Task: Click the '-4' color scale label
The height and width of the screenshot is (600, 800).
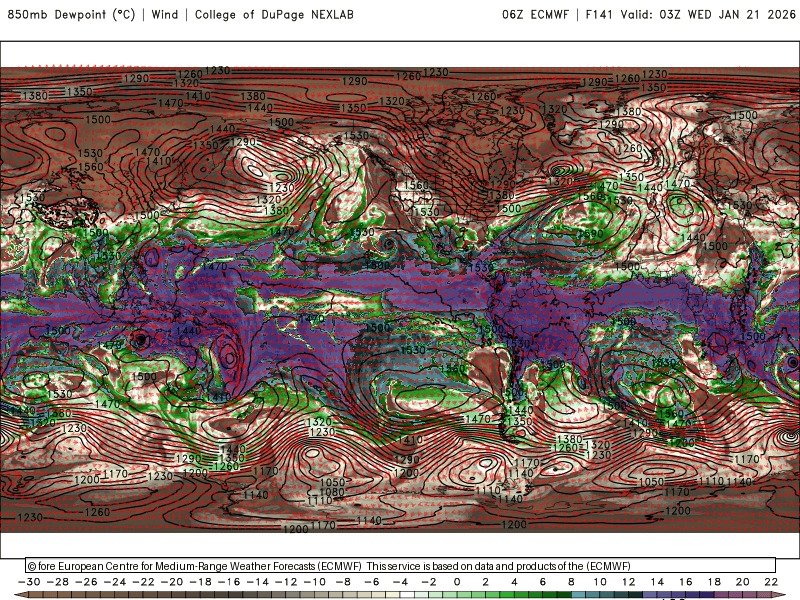Action: click(x=400, y=582)
